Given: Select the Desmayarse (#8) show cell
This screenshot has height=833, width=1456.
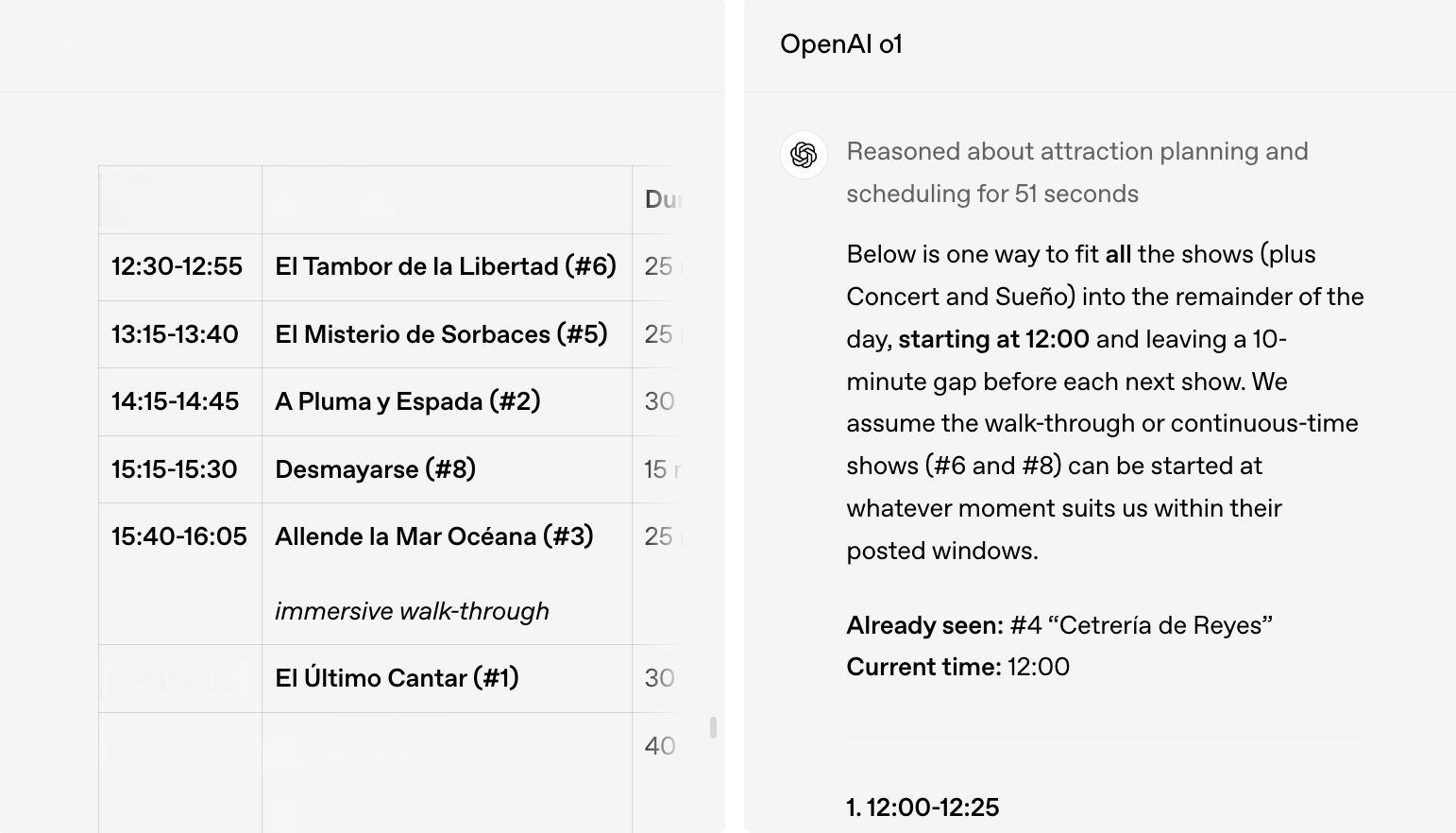Looking at the screenshot, I should pos(375,469).
